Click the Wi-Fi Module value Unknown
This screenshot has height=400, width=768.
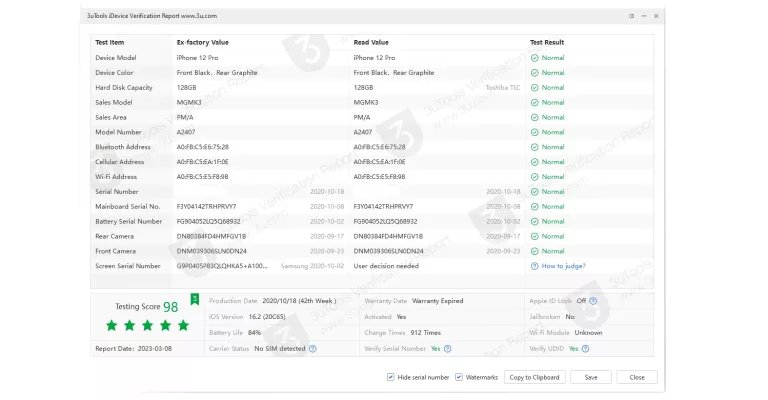(588, 332)
